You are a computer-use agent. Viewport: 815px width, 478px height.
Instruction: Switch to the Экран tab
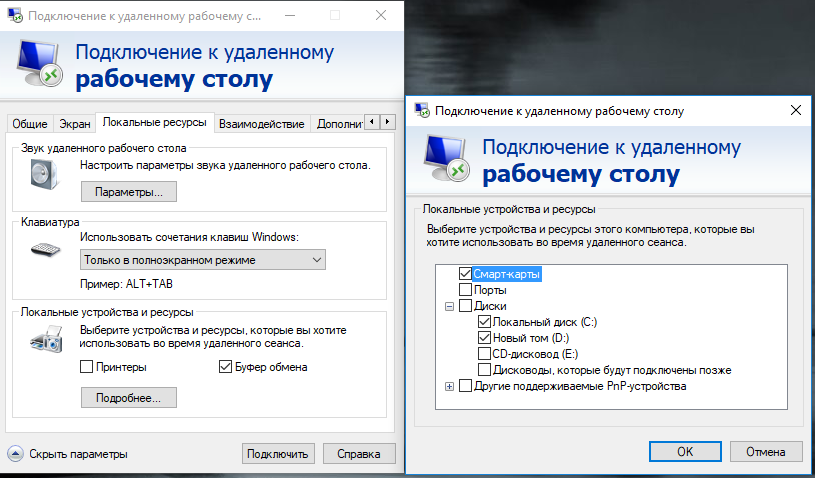(75, 124)
